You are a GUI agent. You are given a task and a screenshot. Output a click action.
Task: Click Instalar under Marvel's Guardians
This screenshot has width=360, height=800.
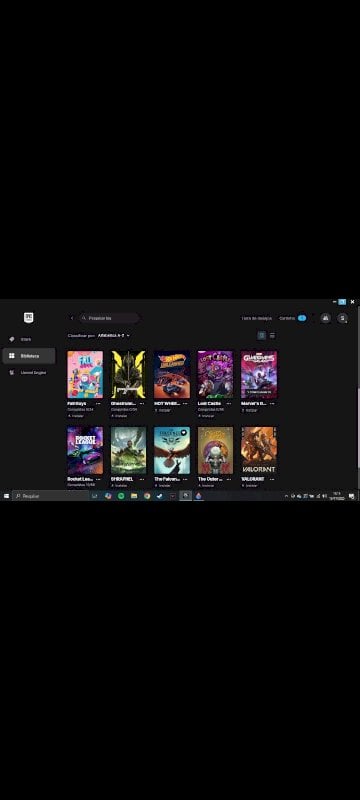[x=250, y=410]
